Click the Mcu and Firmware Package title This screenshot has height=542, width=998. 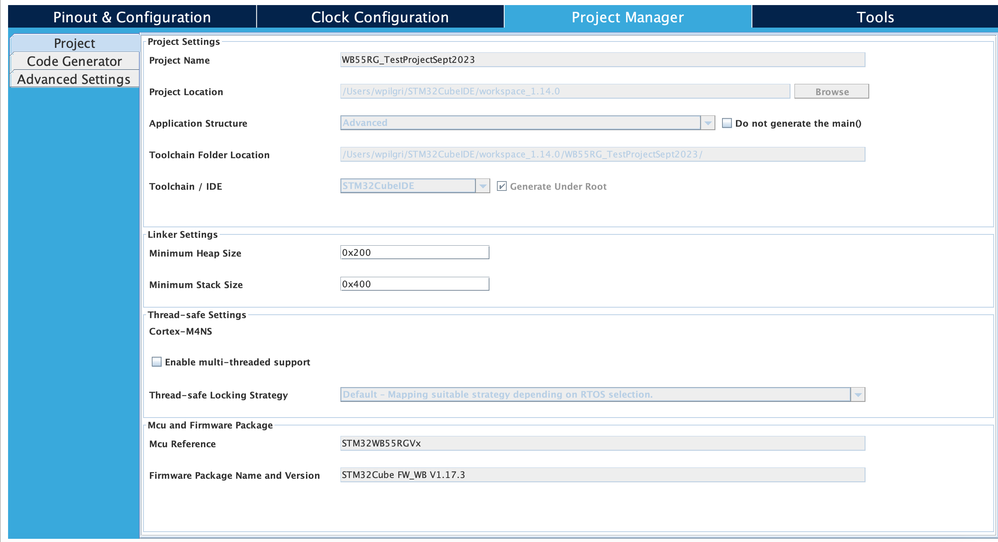click(x=210, y=425)
